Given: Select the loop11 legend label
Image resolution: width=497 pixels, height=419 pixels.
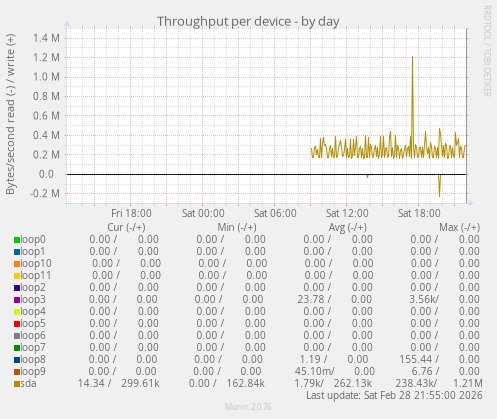Looking at the screenshot, I should point(36,275).
